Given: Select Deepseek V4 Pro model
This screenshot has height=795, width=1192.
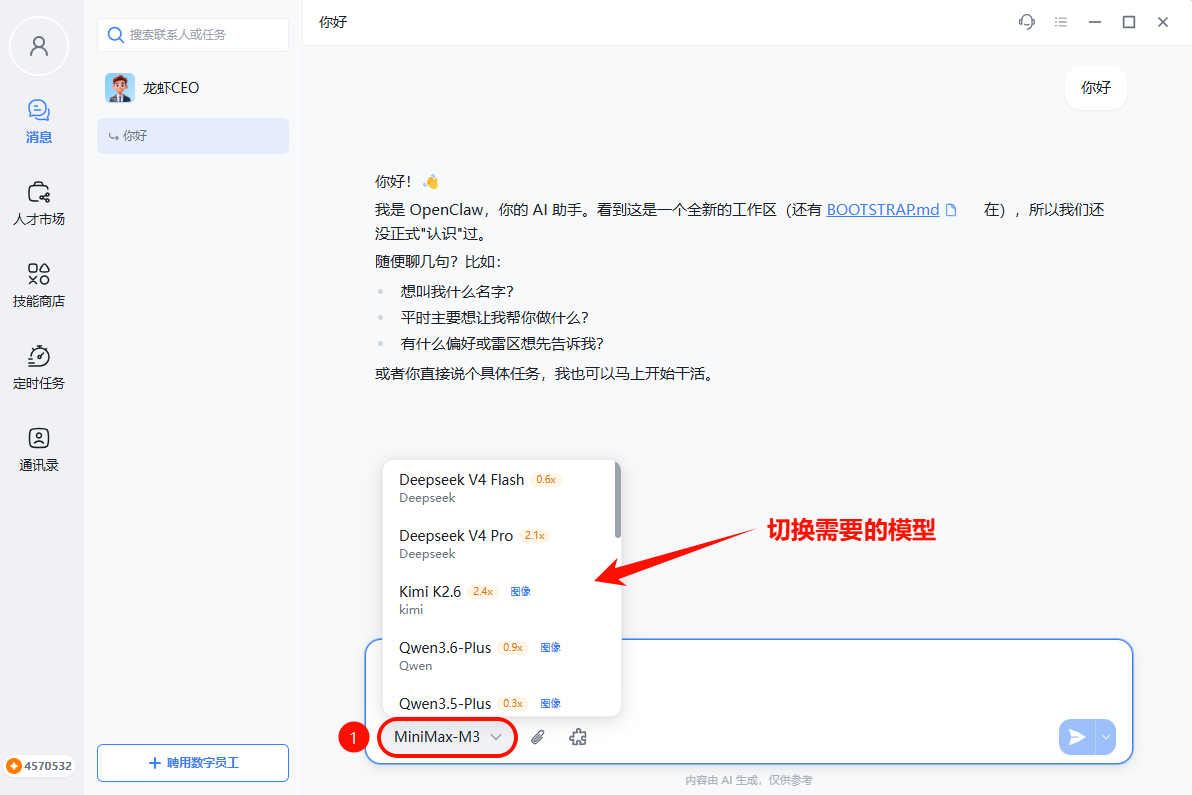Looking at the screenshot, I should 499,544.
